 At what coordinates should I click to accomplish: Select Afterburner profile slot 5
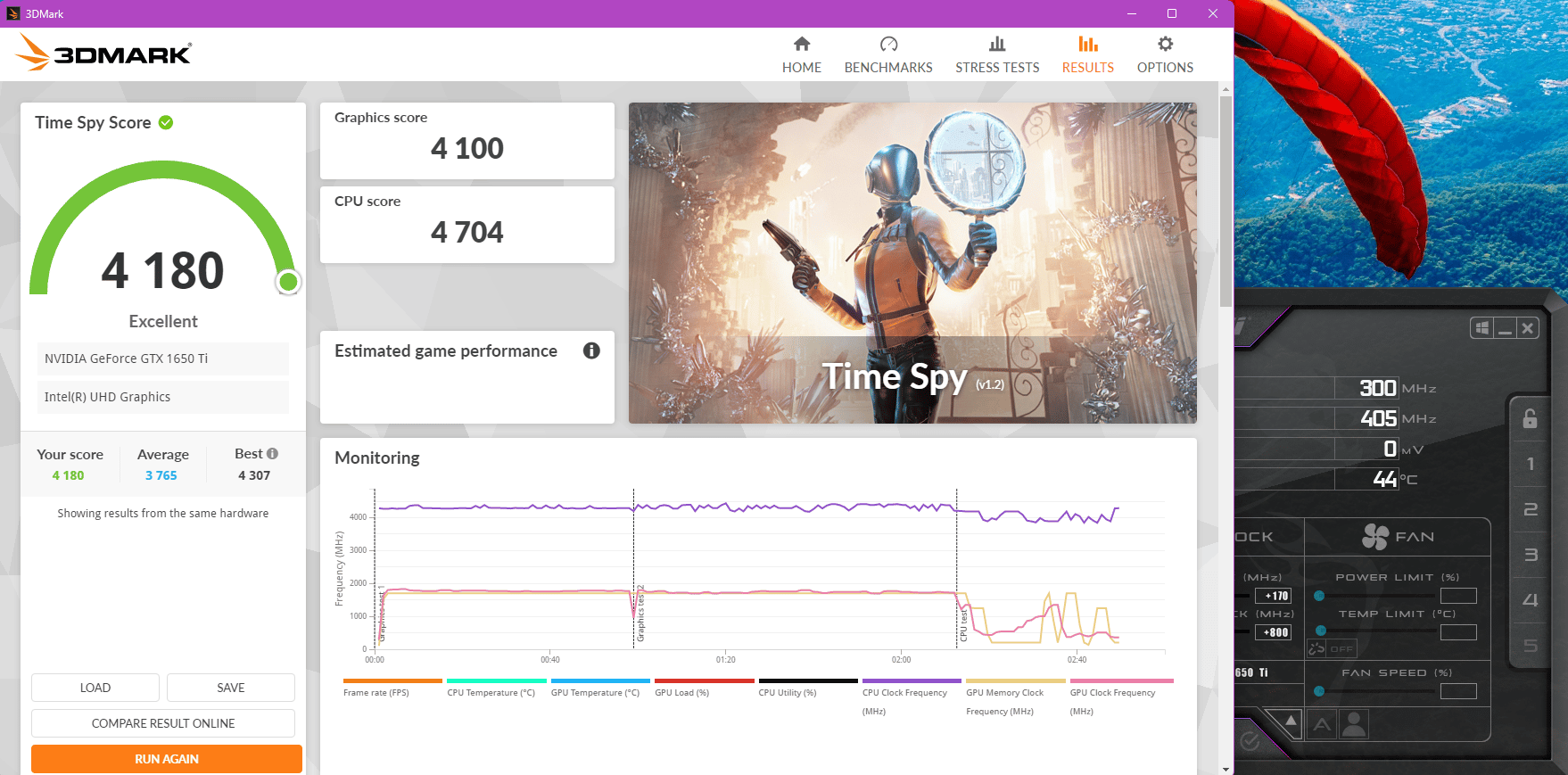1531,646
